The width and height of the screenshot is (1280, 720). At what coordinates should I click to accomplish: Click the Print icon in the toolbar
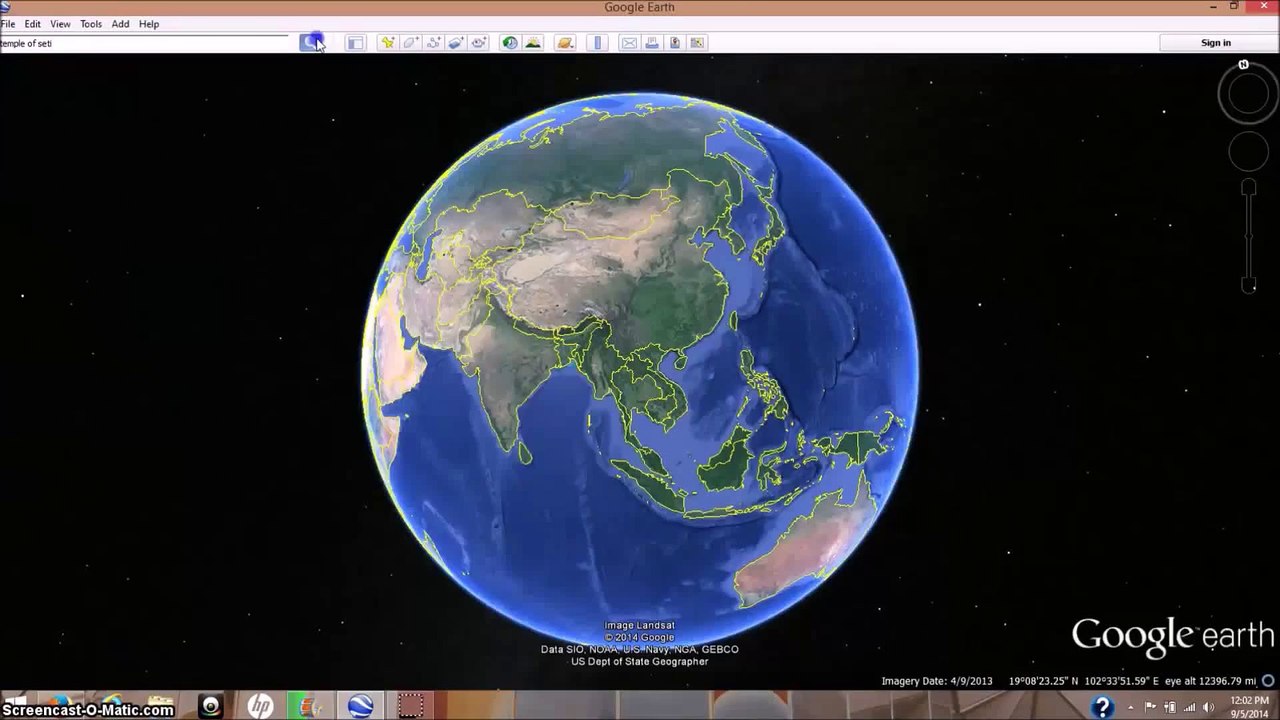[652, 43]
